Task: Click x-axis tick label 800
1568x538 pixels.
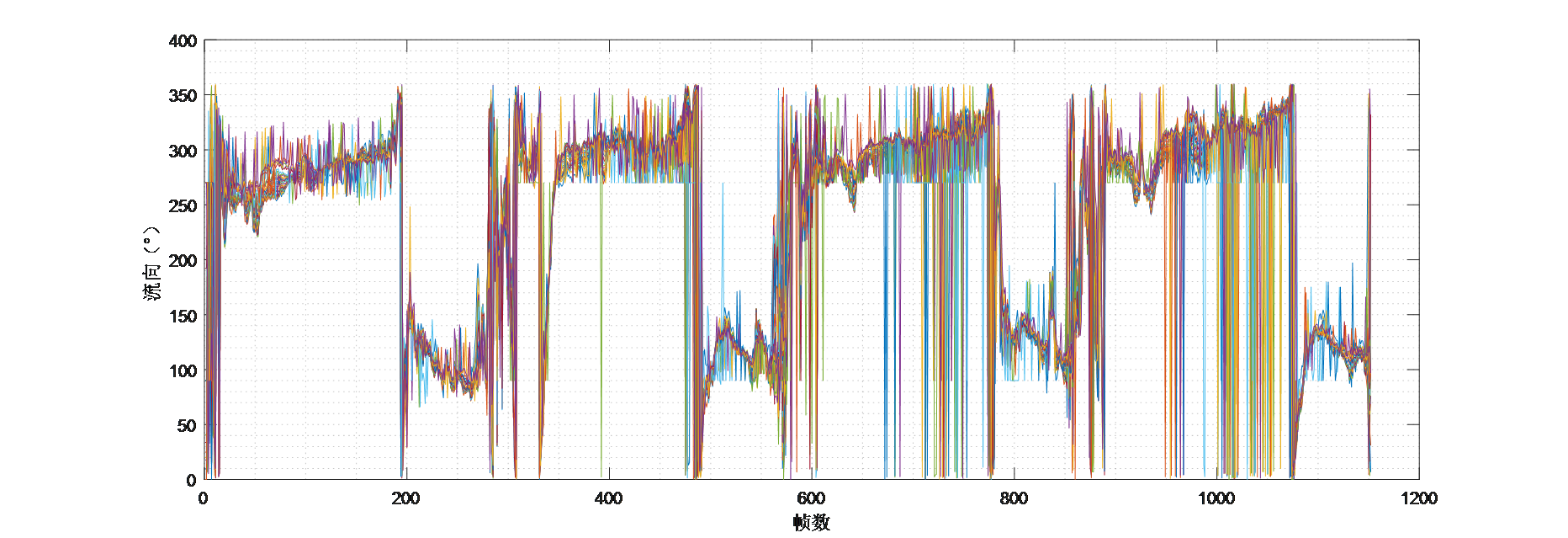Action: 1014,498
